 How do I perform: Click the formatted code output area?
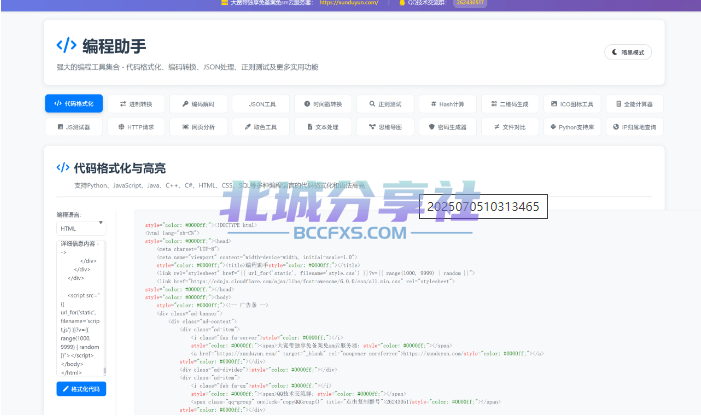[417, 312]
